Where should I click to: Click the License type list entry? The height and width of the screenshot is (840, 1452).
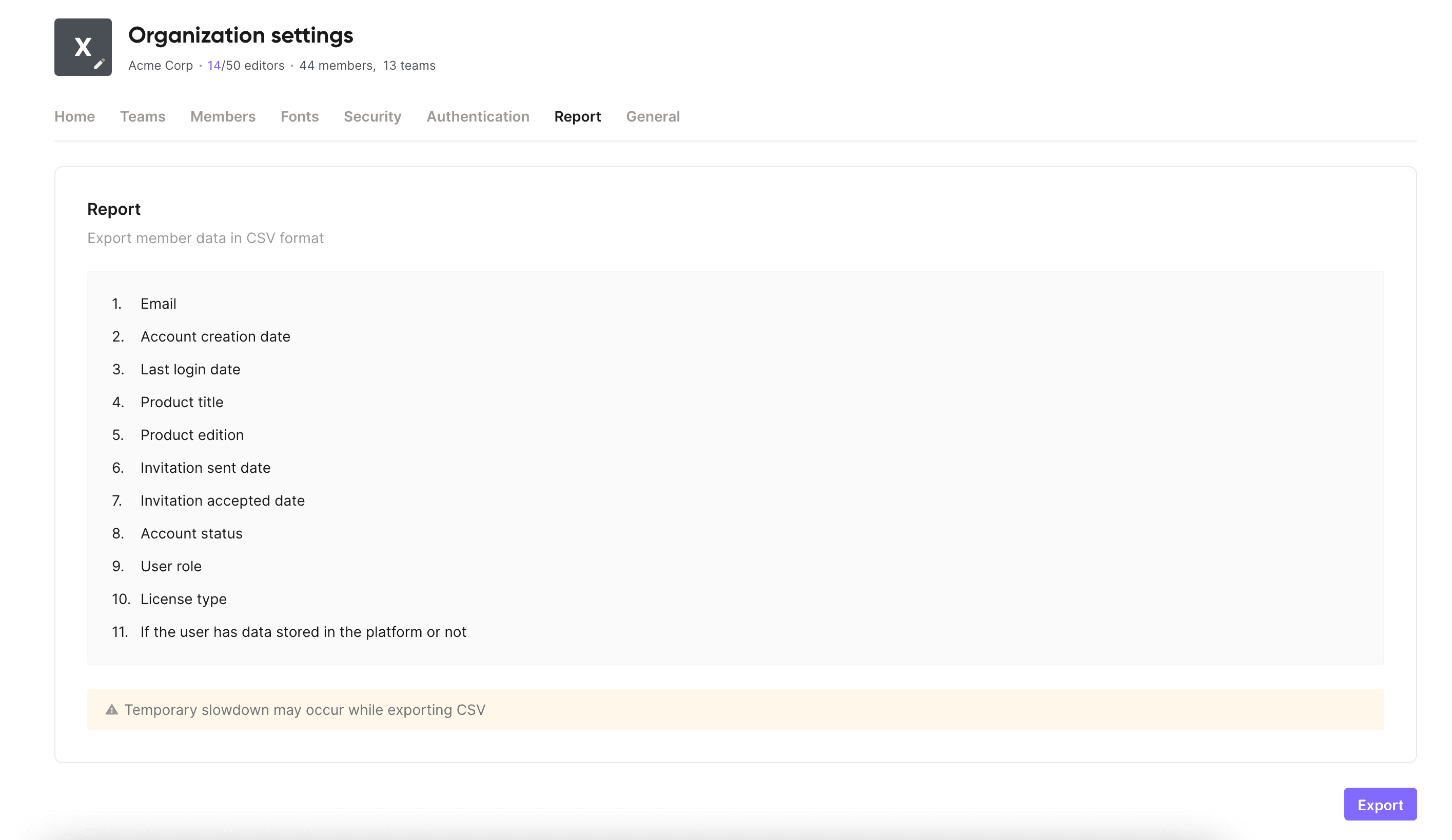coord(184,599)
